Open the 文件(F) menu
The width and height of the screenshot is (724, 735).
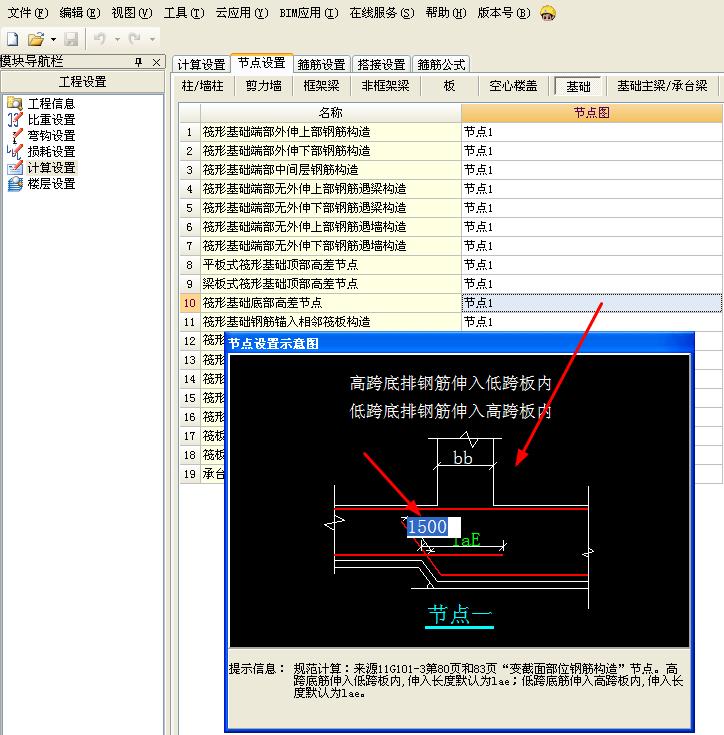(x=28, y=13)
